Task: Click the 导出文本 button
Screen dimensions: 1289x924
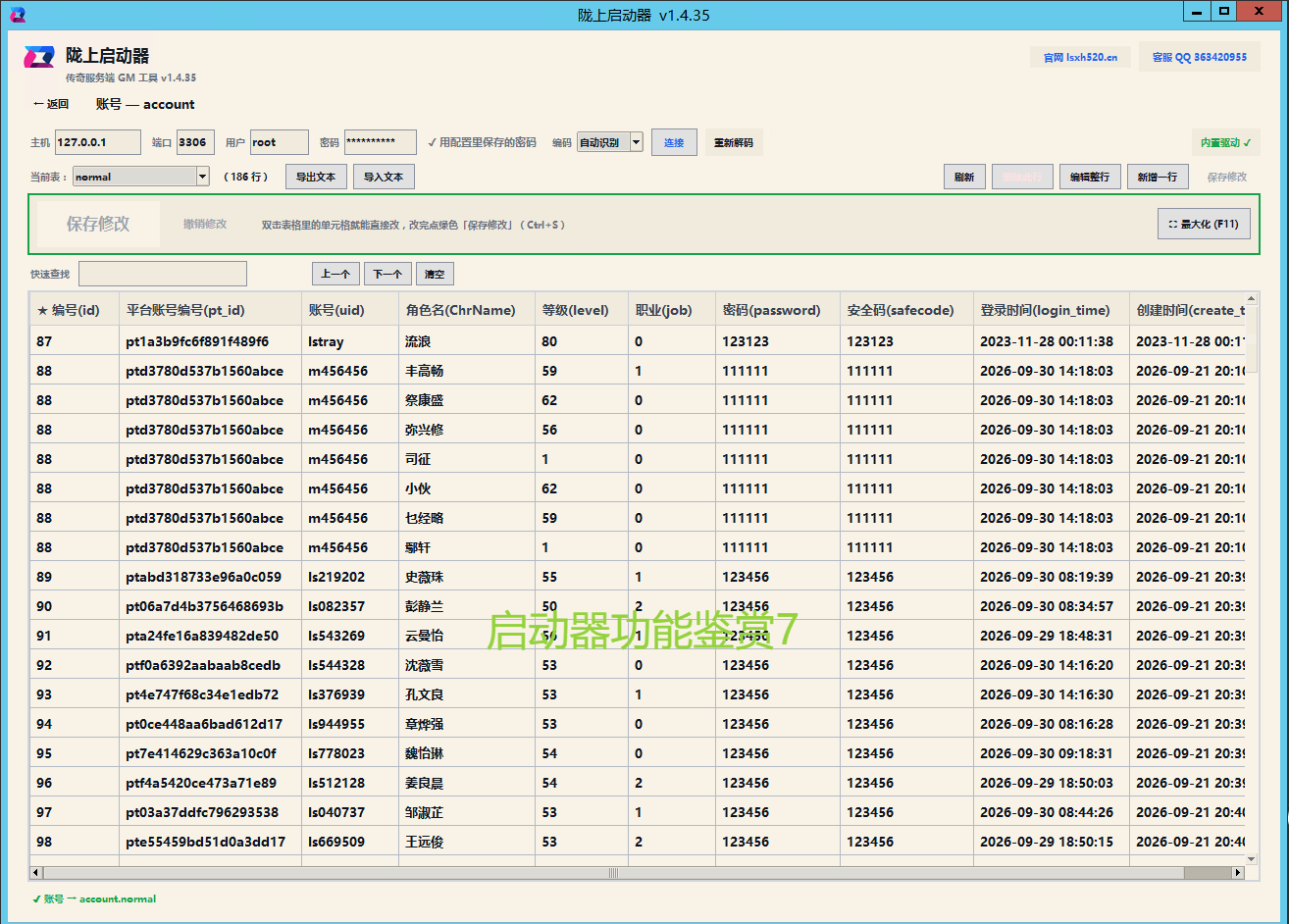Action: point(316,177)
